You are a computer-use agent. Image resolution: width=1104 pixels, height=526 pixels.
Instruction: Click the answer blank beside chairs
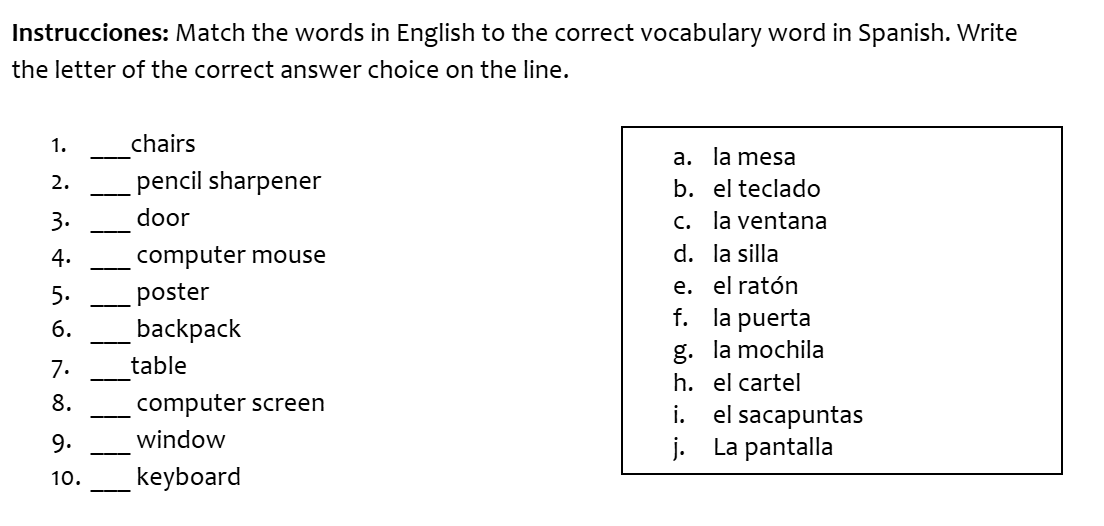[x=111, y=150]
